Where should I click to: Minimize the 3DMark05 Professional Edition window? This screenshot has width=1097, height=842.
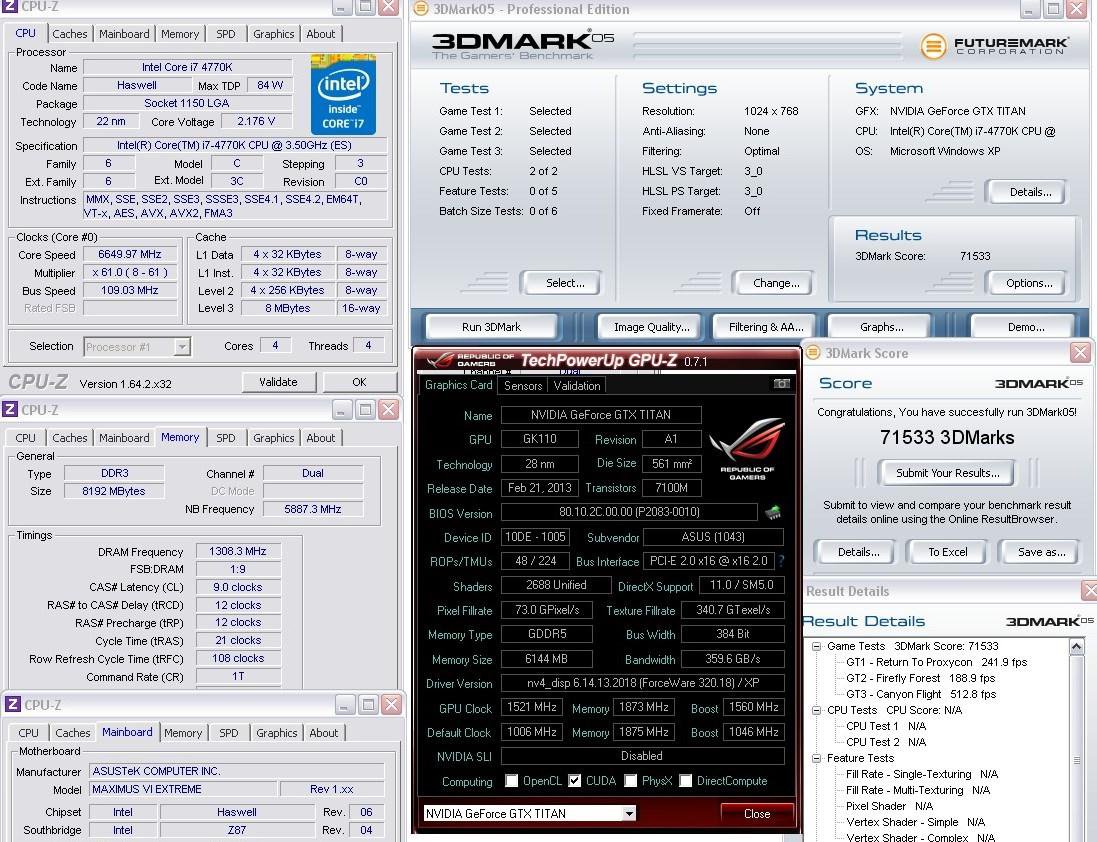click(1030, 9)
